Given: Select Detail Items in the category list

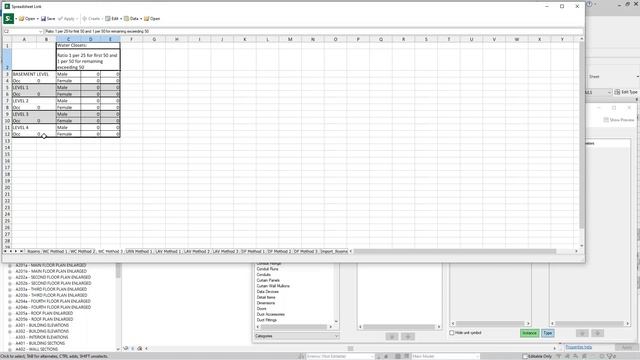Looking at the screenshot, I should (x=266, y=298).
